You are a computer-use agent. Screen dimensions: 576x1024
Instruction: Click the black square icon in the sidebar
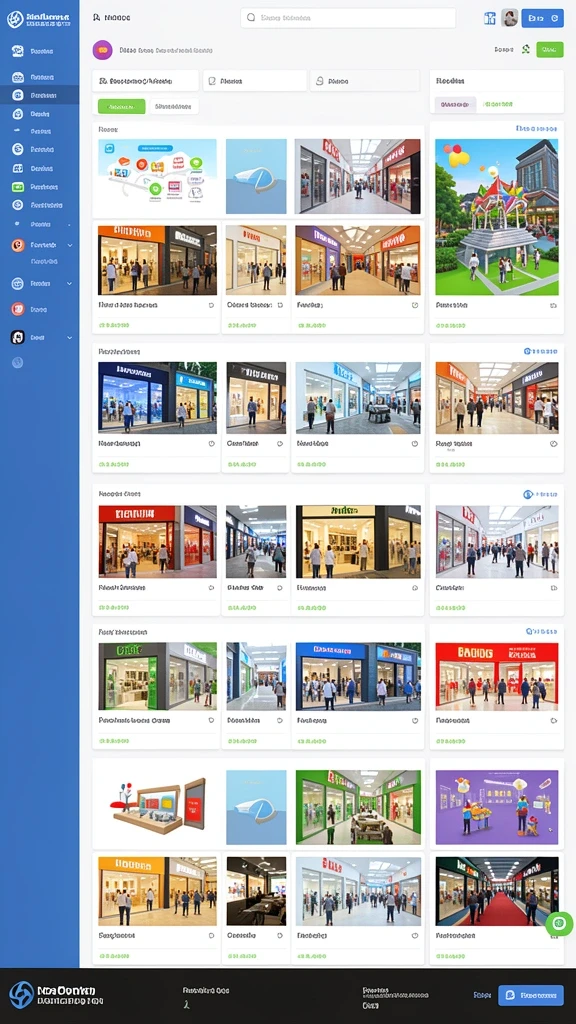pyautogui.click(x=18, y=337)
